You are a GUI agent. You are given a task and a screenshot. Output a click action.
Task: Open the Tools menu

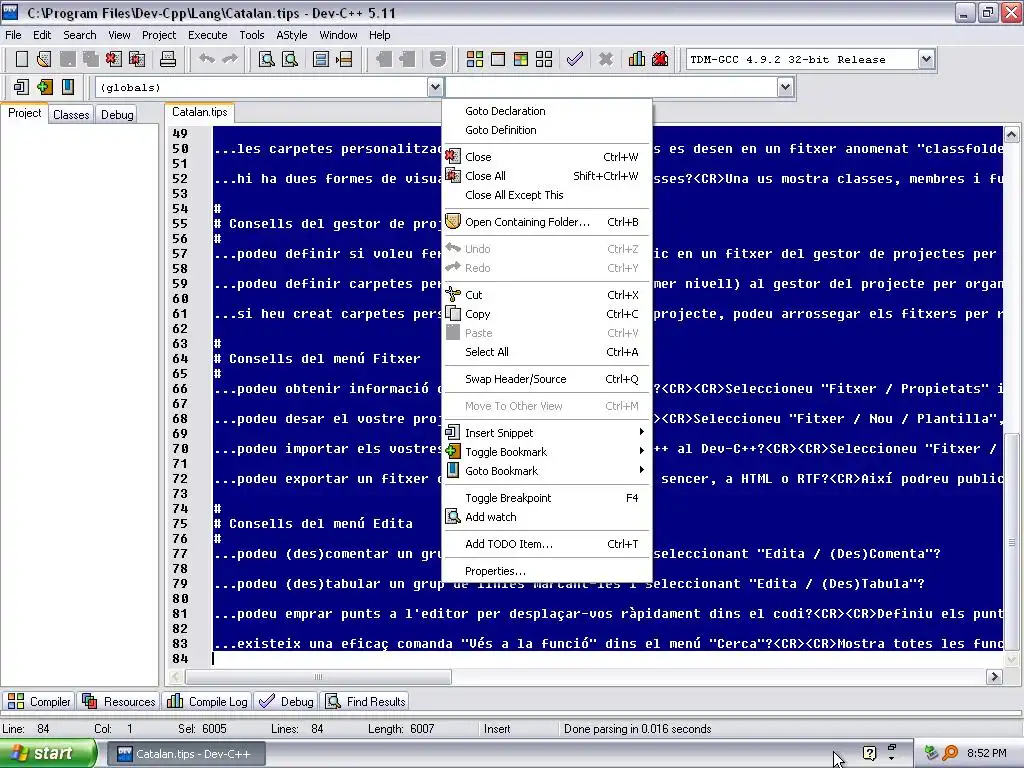[x=251, y=35]
